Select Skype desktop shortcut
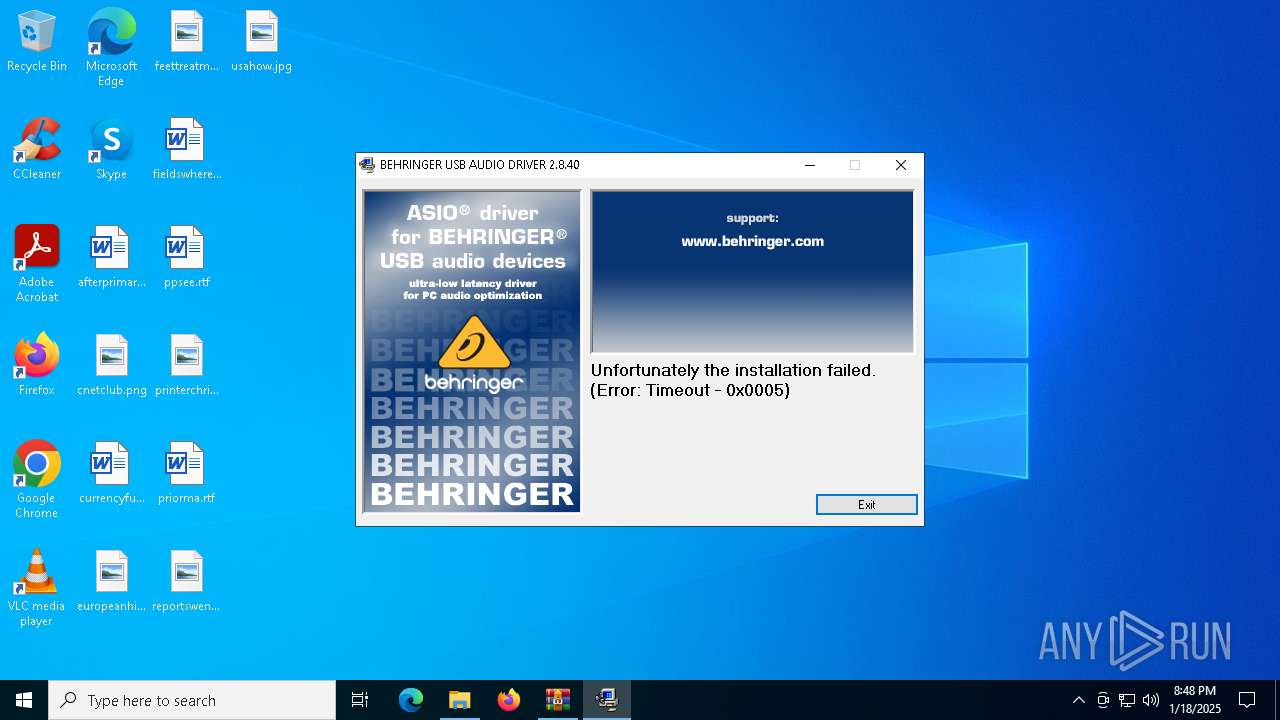Screen dimensions: 1280x720 coord(111,150)
